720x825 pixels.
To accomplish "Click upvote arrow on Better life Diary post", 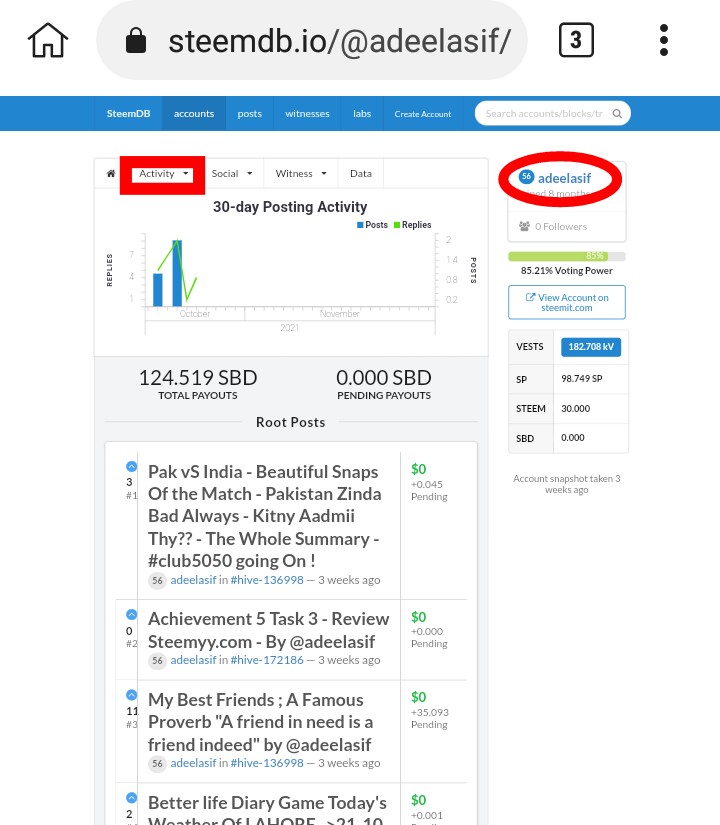I will tap(132, 798).
